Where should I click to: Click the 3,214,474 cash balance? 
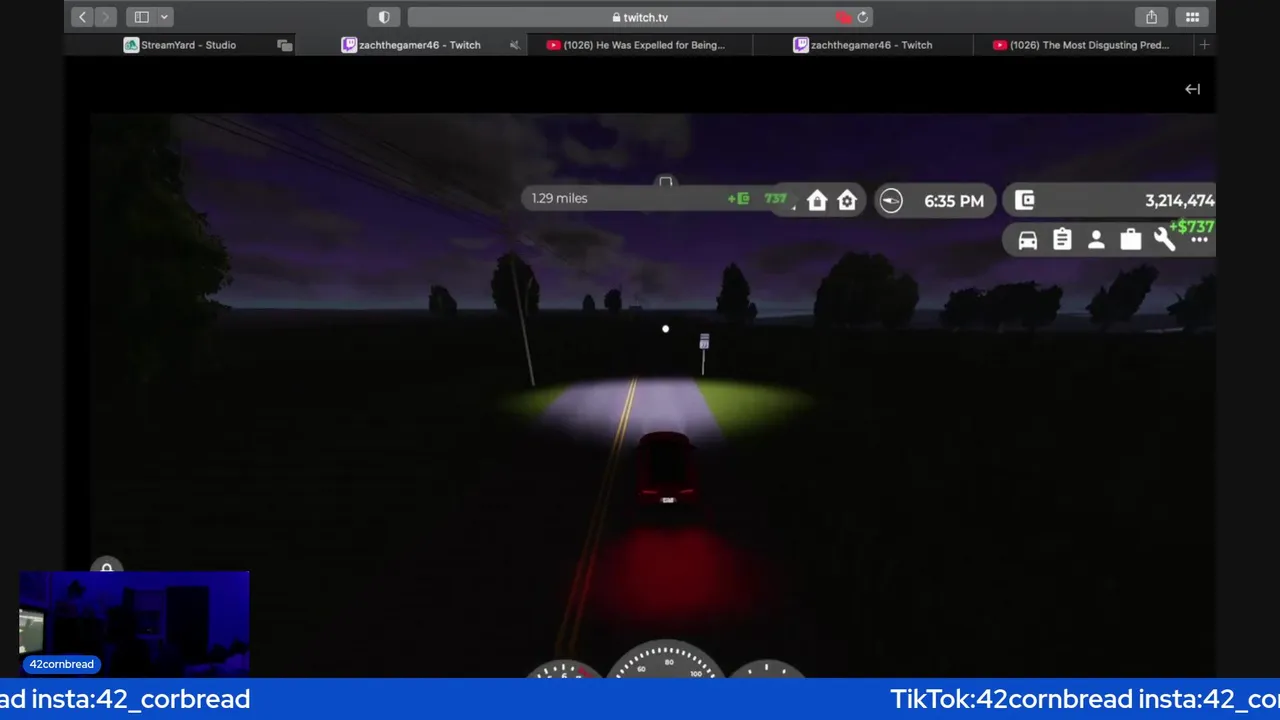coord(1180,201)
